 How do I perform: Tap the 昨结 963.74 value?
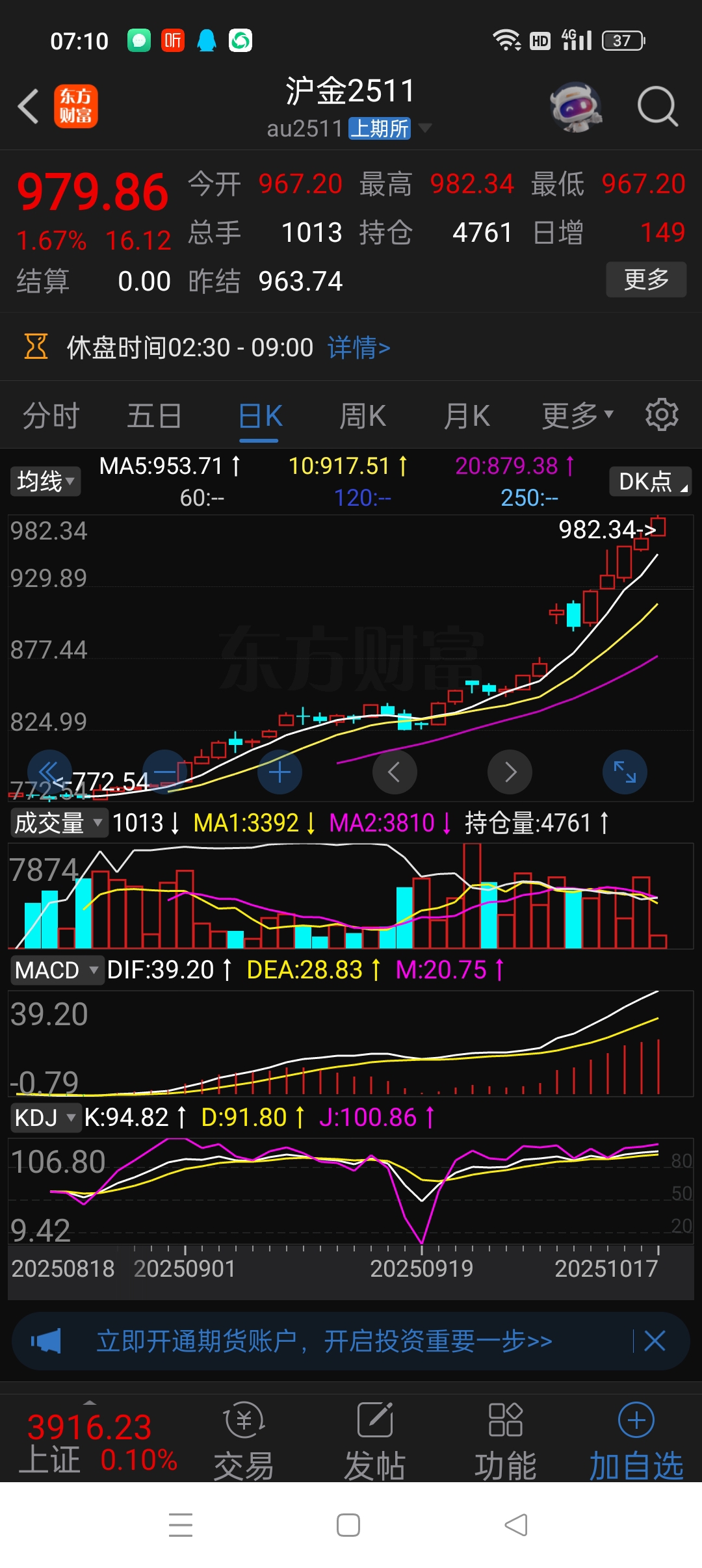[265, 281]
